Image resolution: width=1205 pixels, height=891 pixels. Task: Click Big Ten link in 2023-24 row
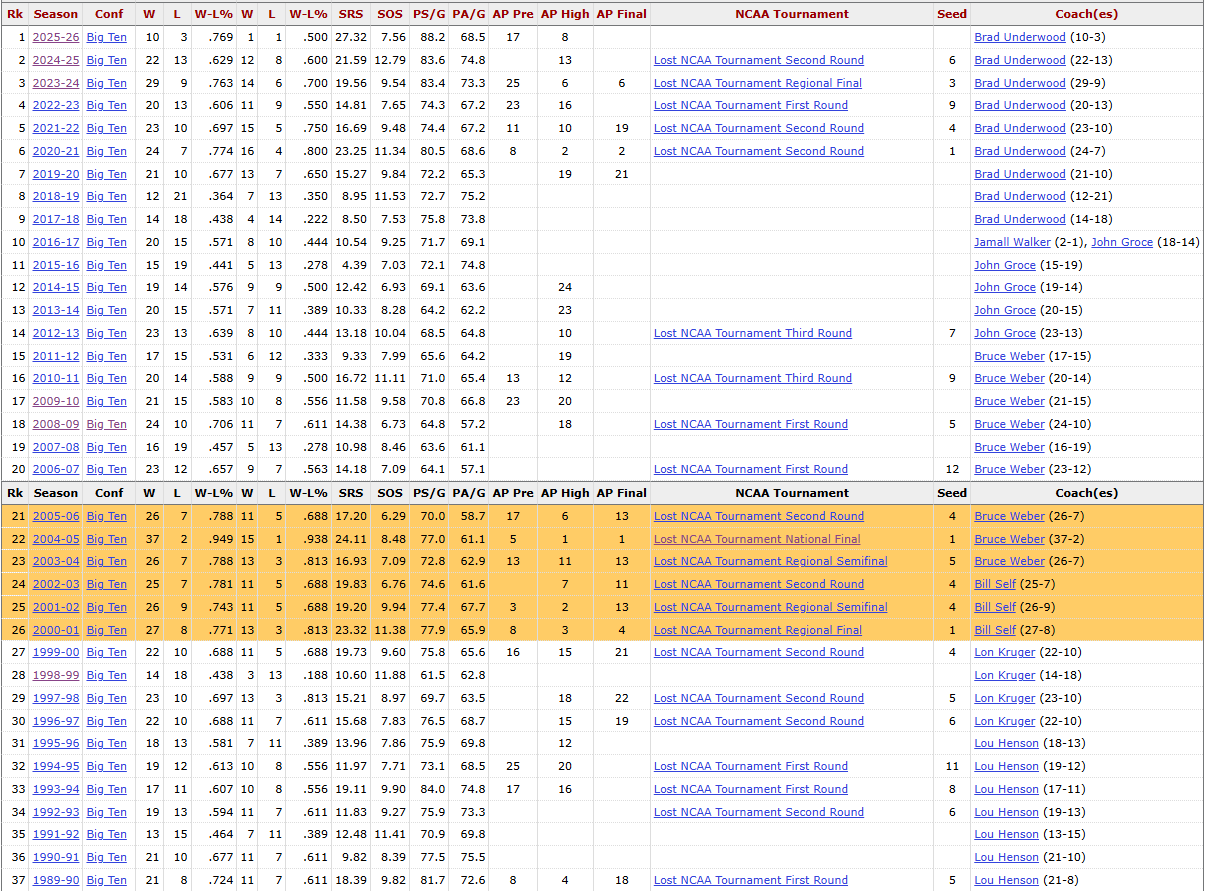[106, 83]
